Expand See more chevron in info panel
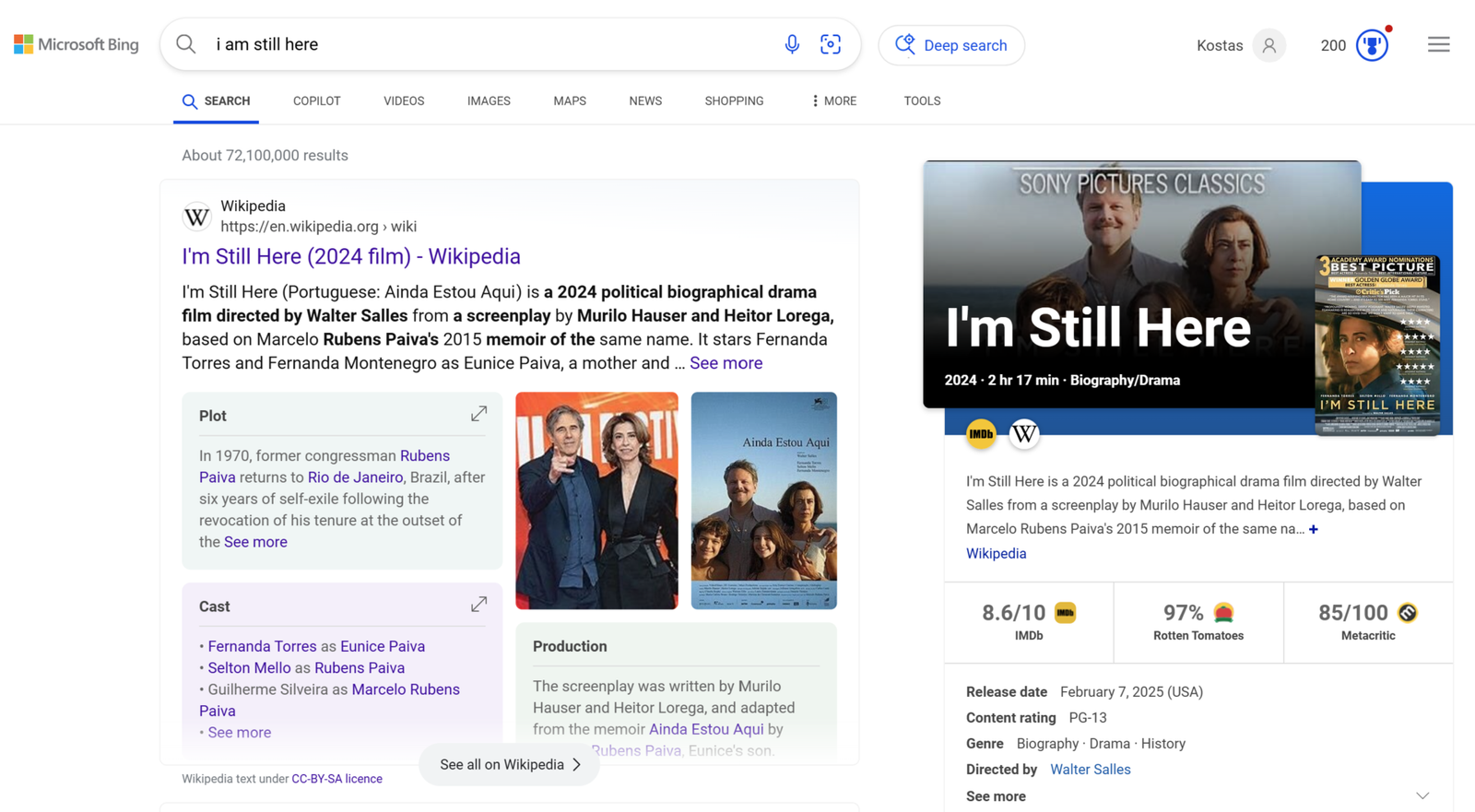This screenshot has height=812, width=1475. [1422, 795]
